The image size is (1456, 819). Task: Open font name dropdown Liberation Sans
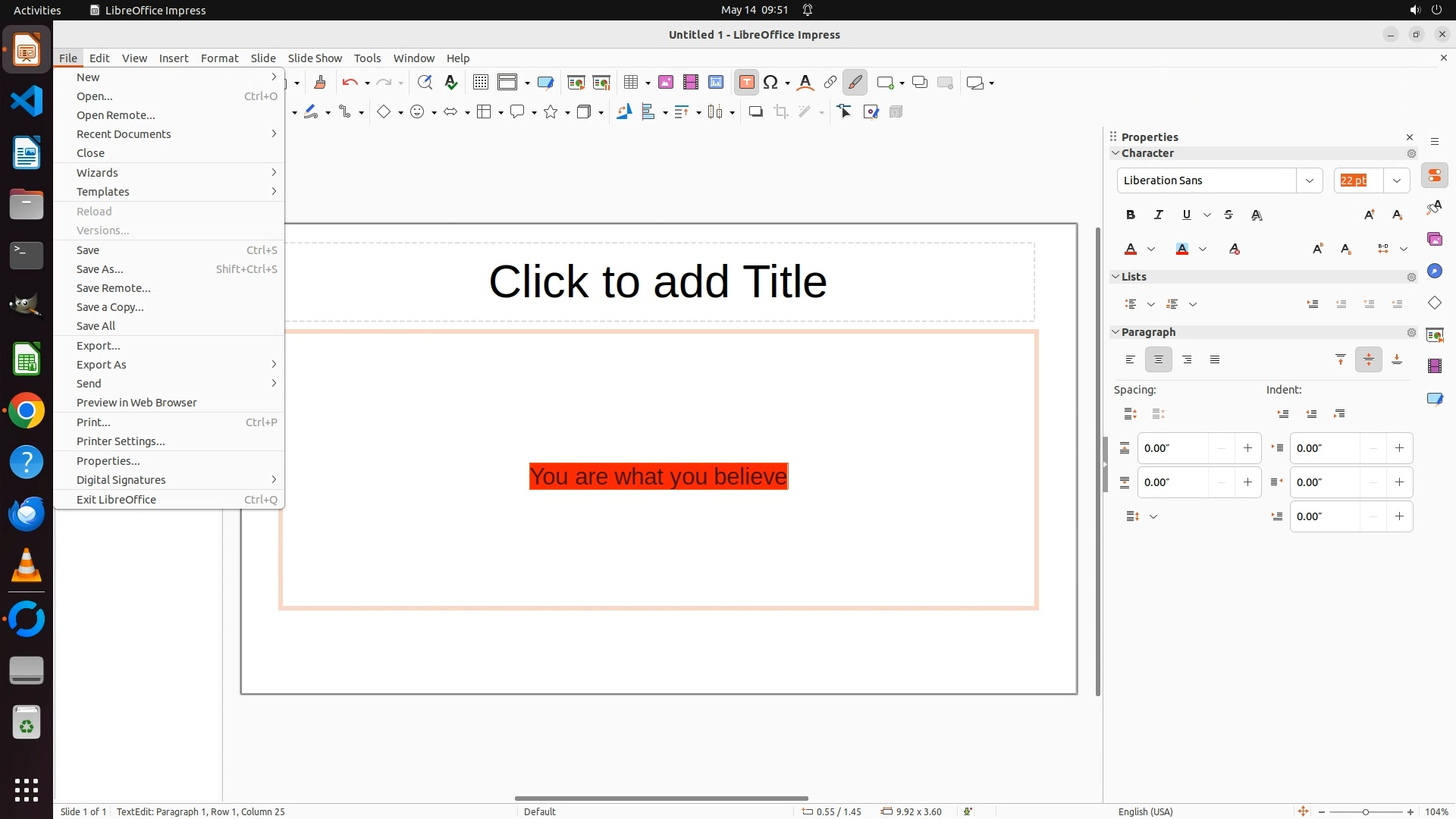1309,180
